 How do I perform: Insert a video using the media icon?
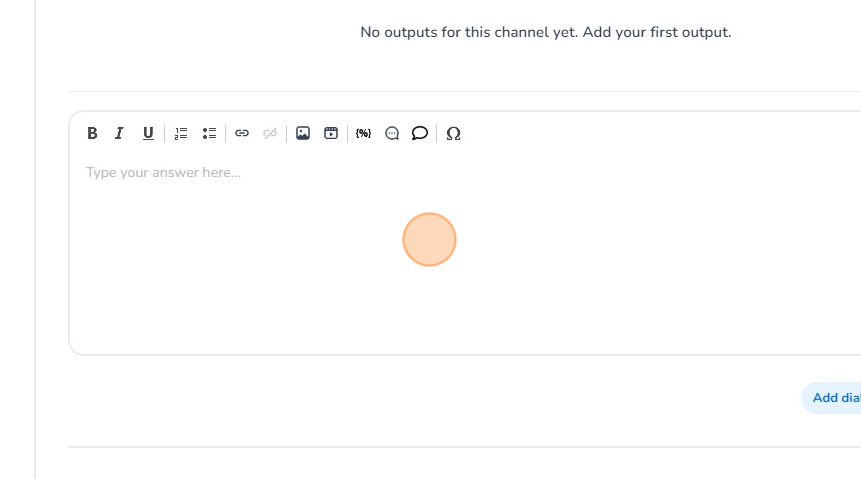[331, 133]
